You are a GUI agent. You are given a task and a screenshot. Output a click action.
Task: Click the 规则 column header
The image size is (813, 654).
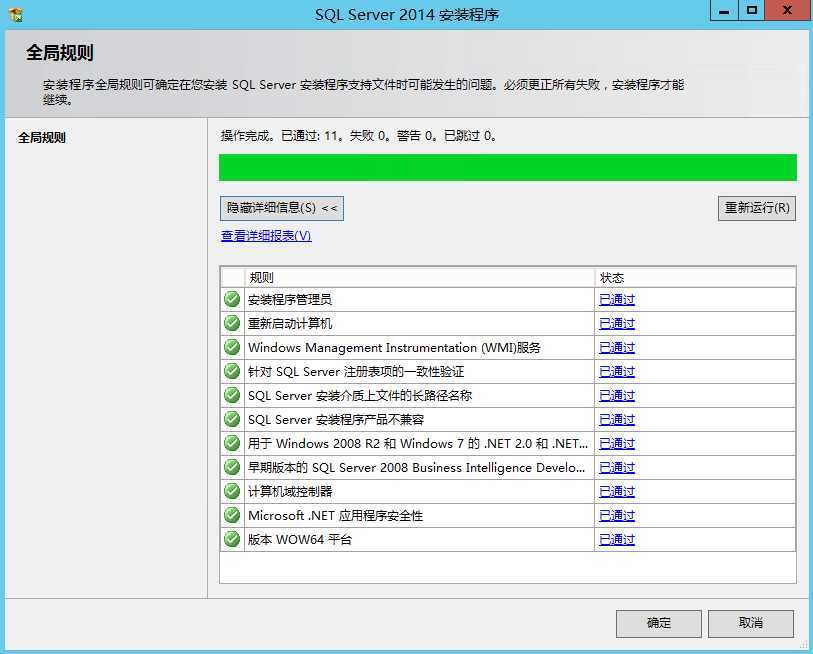419,277
